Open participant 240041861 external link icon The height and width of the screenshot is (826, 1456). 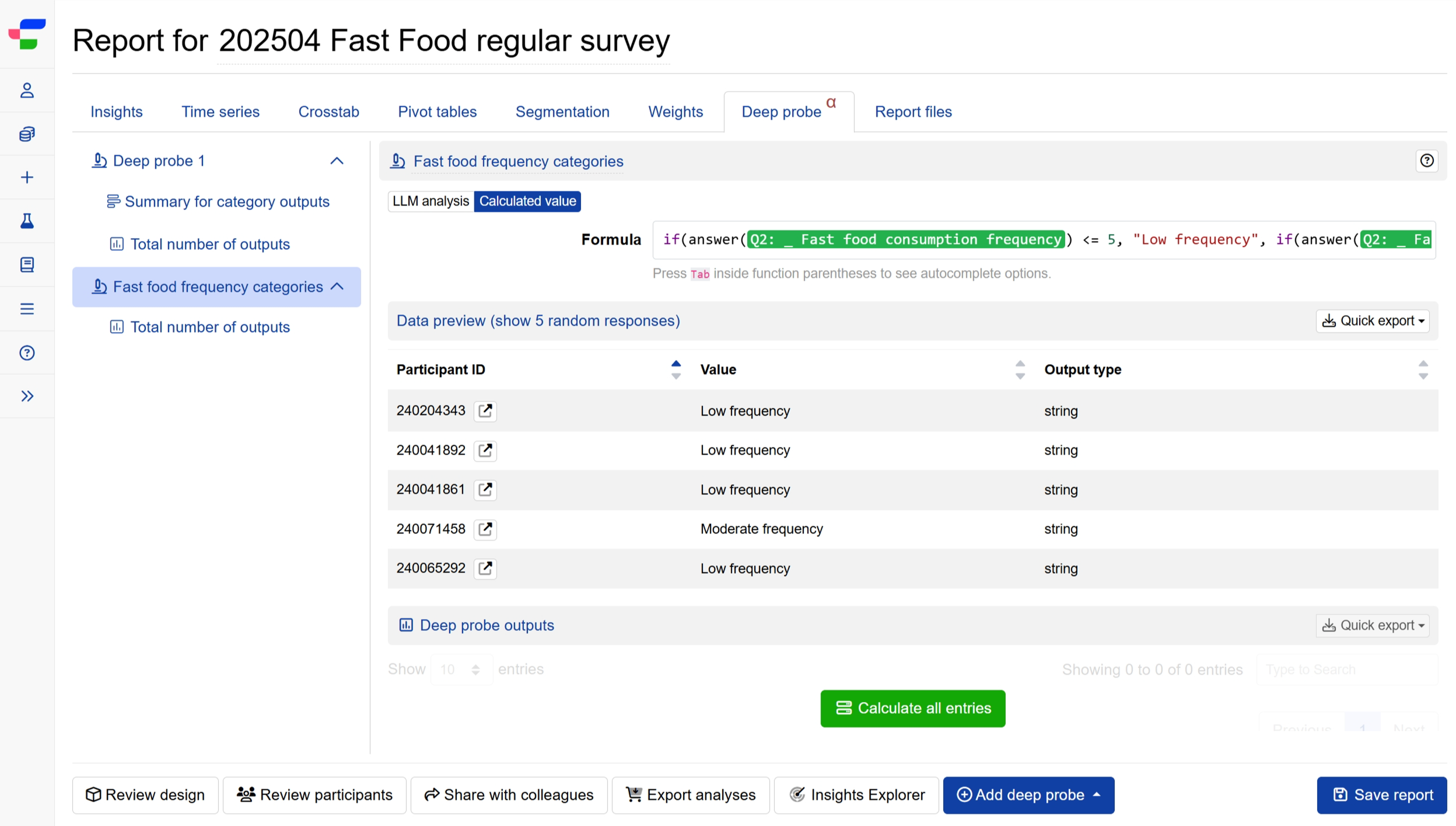coord(485,489)
